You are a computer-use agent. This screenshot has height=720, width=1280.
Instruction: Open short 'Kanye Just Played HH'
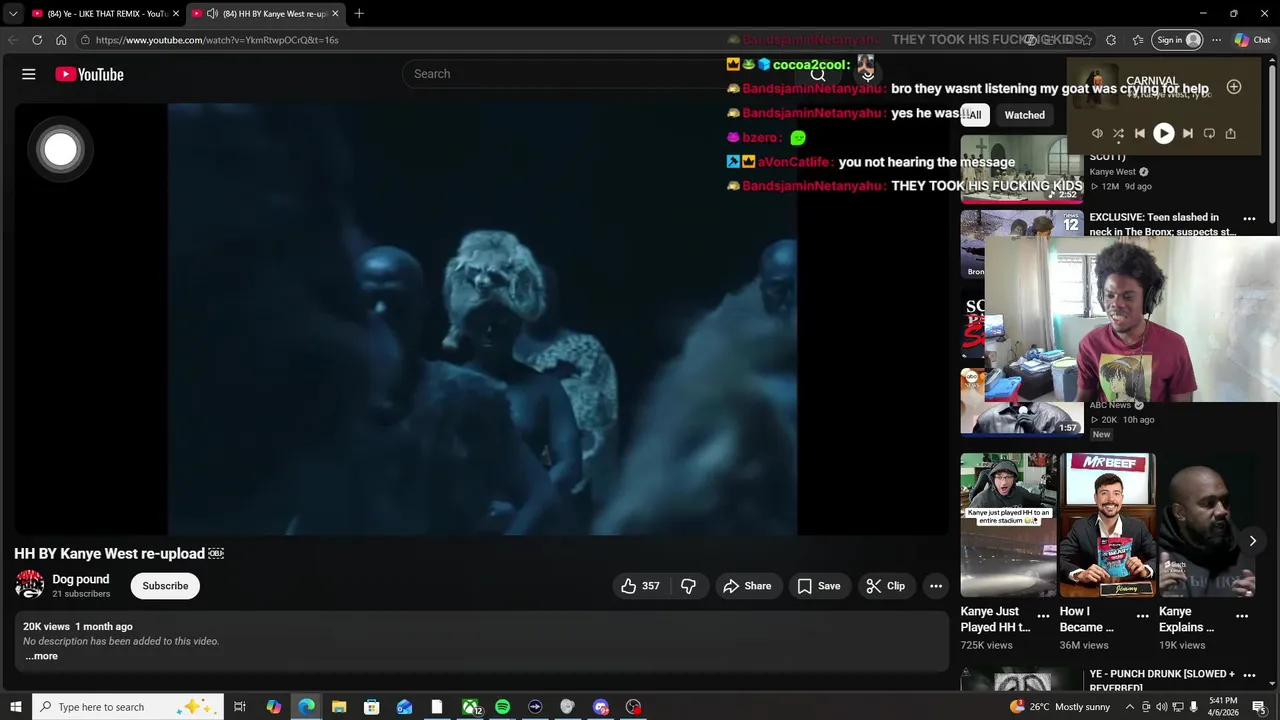pyautogui.click(x=1008, y=525)
